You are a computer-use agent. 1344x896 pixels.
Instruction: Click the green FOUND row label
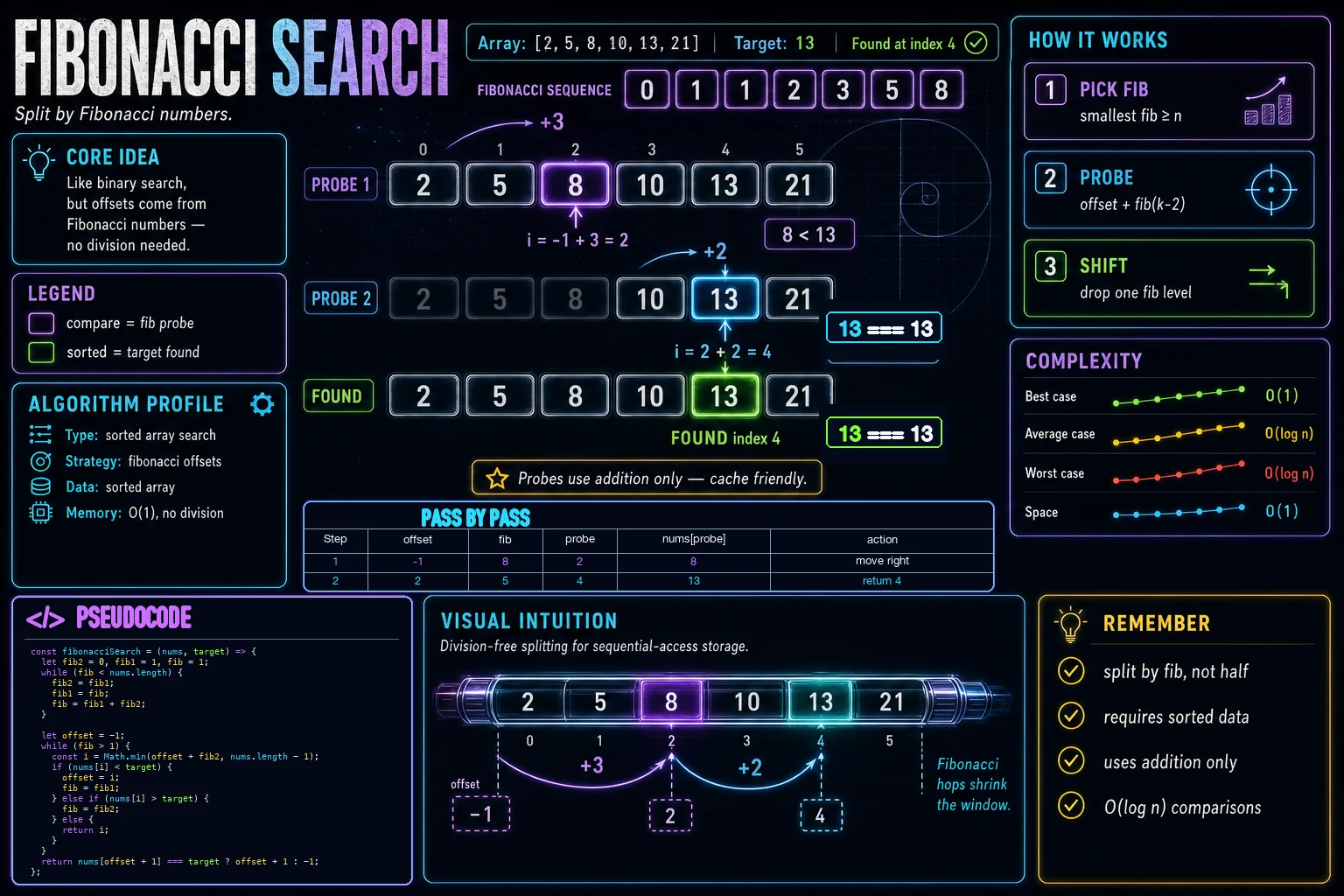pyautogui.click(x=338, y=395)
